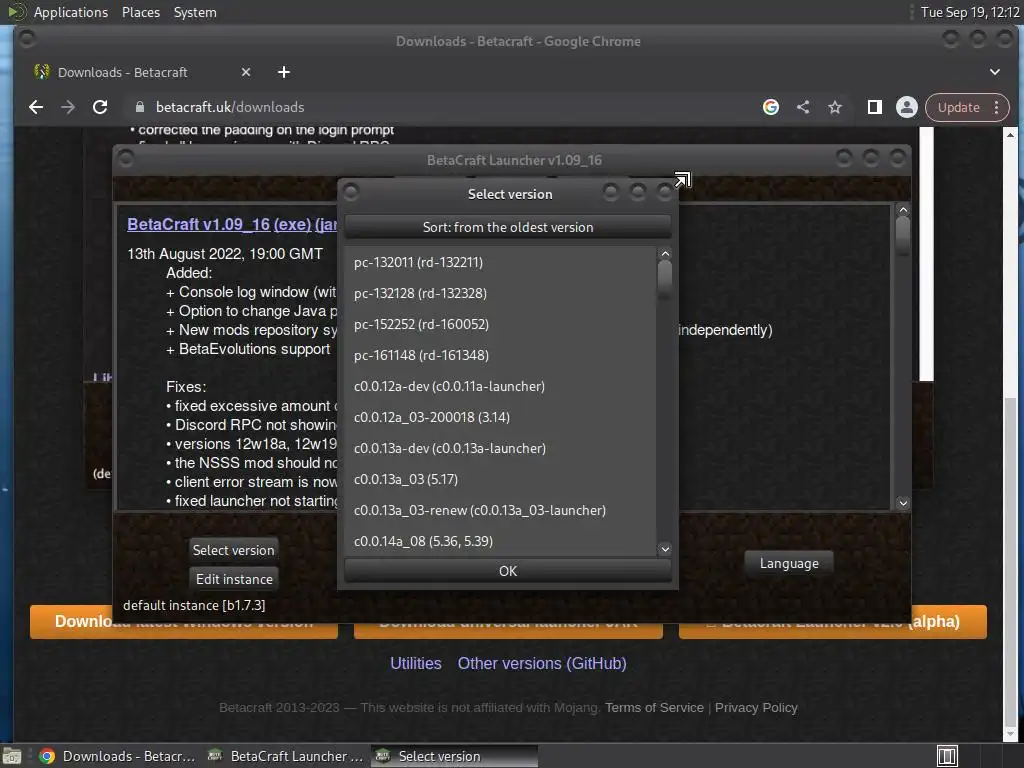Image resolution: width=1024 pixels, height=768 pixels.
Task: Open the Applications menu
Action: 71,12
